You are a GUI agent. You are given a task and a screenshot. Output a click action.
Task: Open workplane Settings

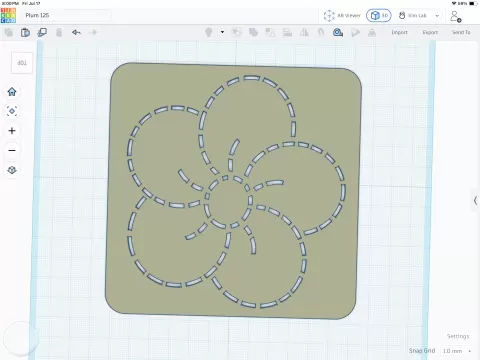[x=458, y=336]
